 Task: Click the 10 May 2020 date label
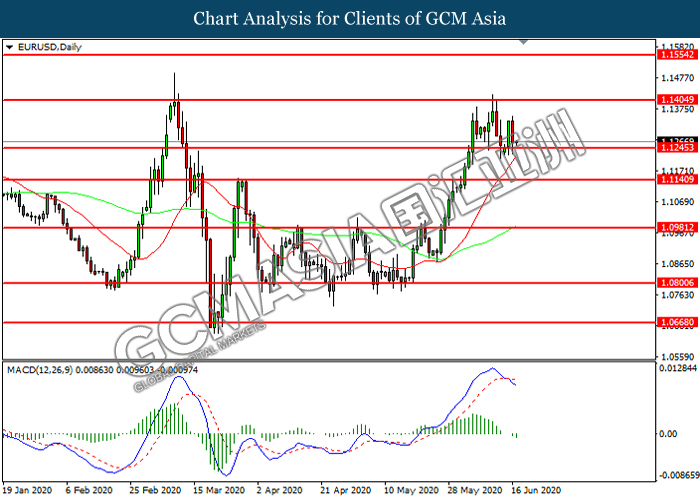411,490
